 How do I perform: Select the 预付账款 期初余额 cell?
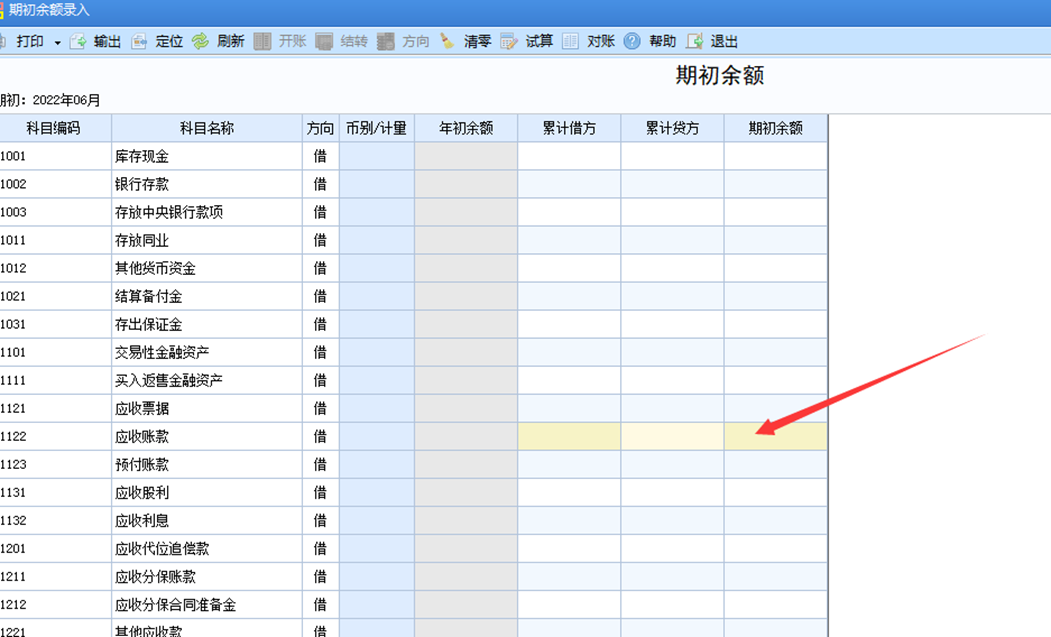tap(776, 465)
